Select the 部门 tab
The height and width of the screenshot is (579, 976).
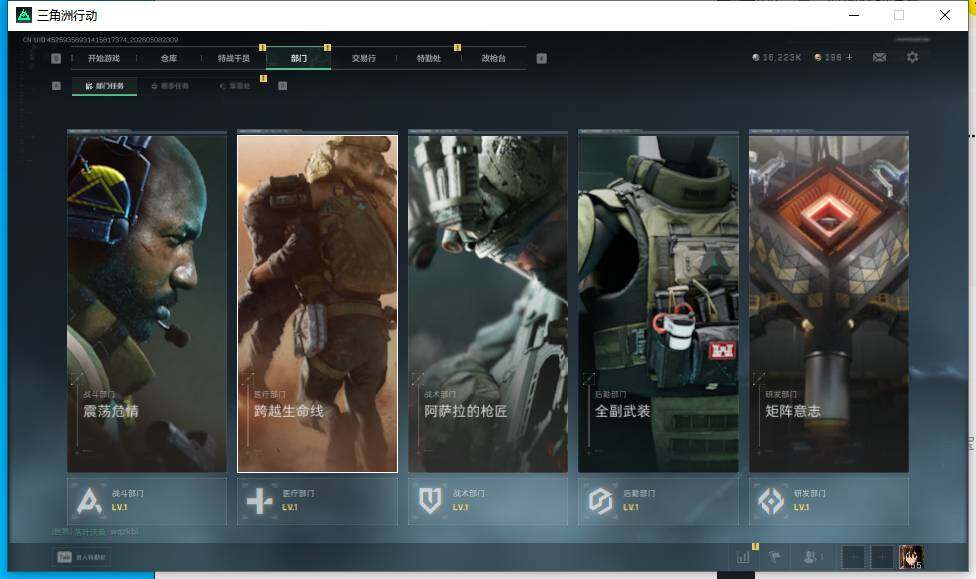(x=299, y=59)
